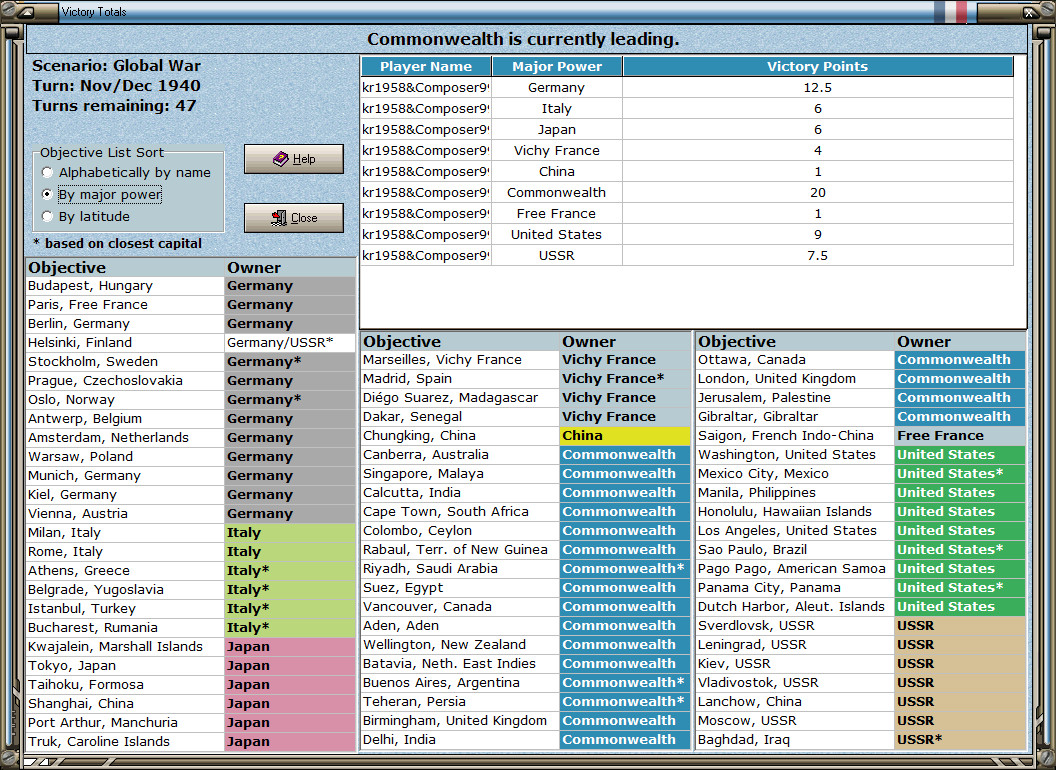Screen dimensions: 1056x770
Task: Click objective Istanbul, Turkey
Action: pos(125,608)
